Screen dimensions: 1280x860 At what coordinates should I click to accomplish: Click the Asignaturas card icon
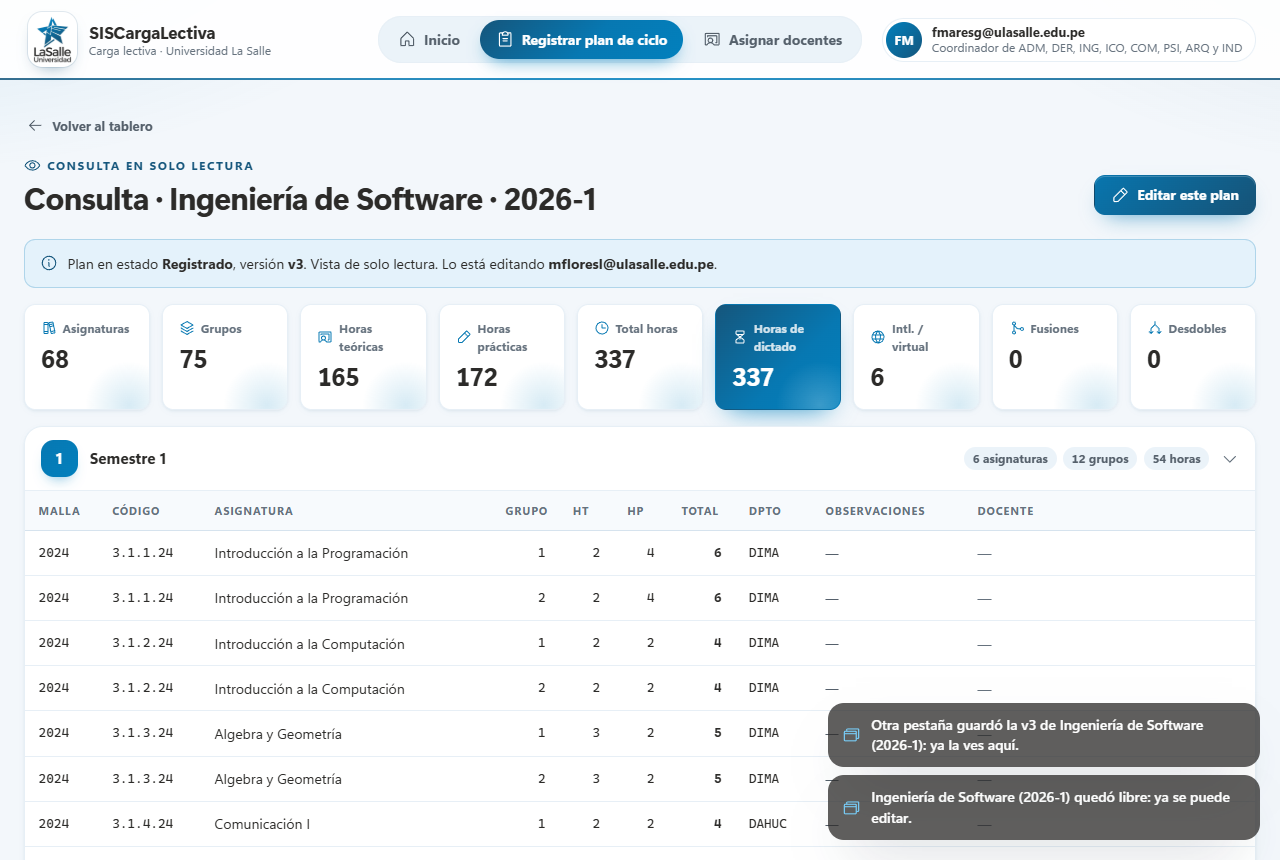click(48, 328)
